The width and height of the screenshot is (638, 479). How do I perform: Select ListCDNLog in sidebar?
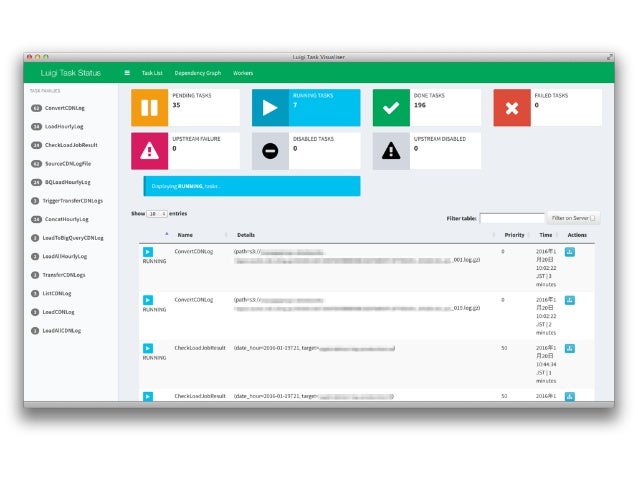pyautogui.click(x=57, y=293)
